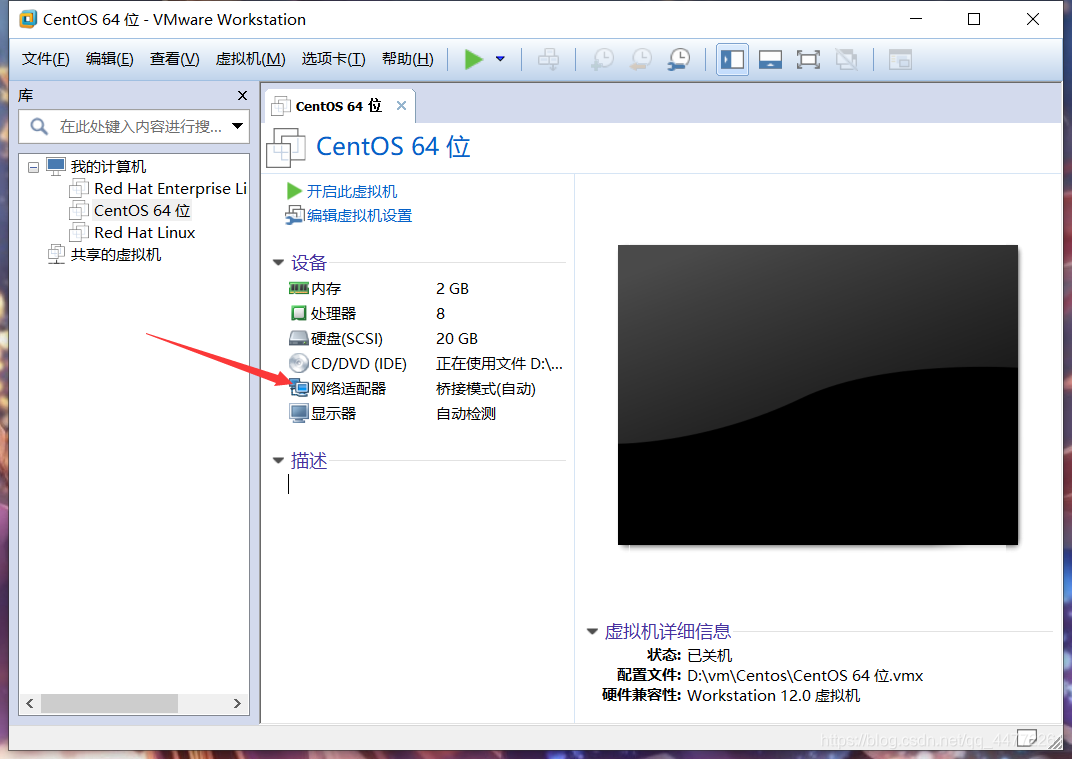Open the library search dropdown arrow
1072x759 pixels.
pos(237,126)
